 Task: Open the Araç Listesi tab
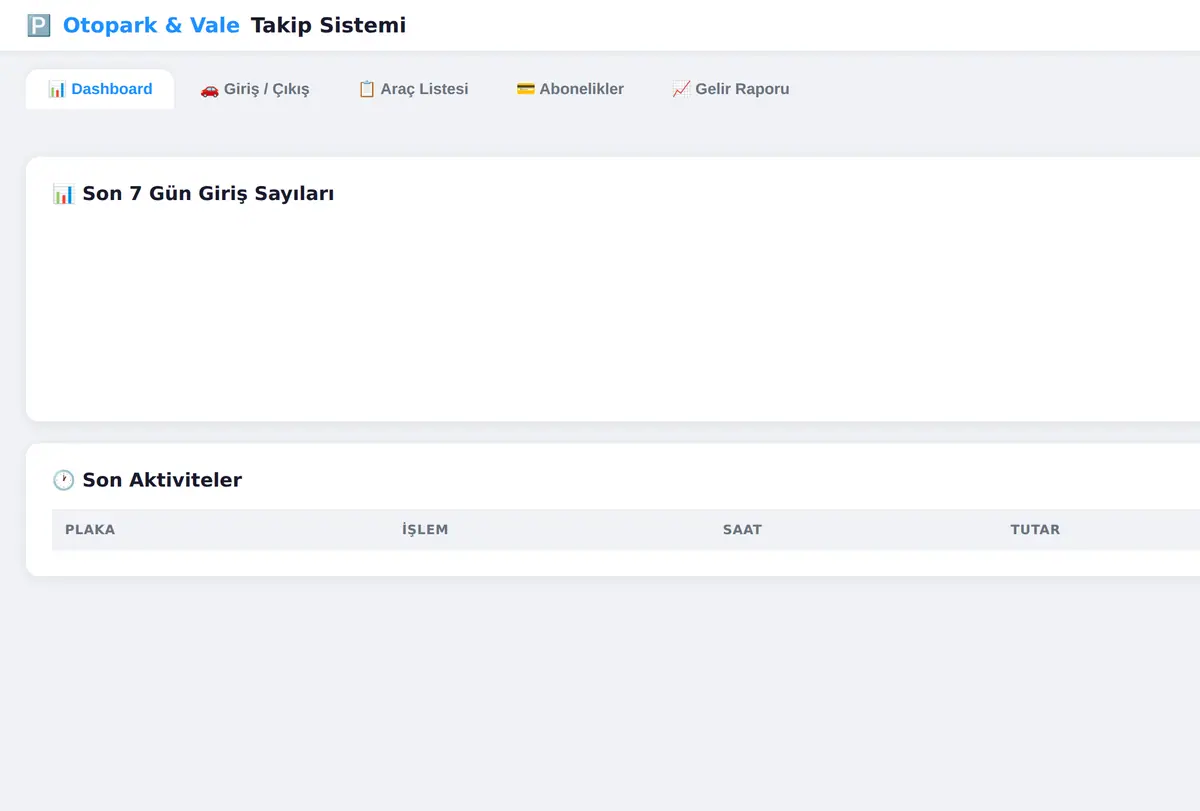[413, 89]
